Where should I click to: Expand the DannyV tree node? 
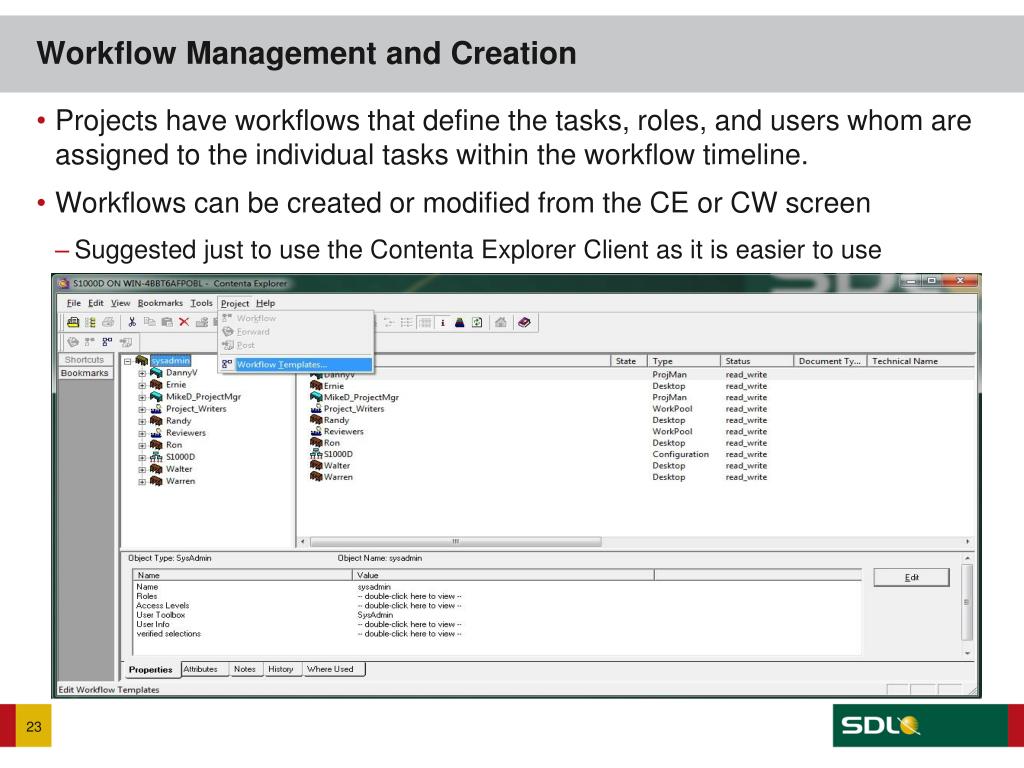point(142,374)
